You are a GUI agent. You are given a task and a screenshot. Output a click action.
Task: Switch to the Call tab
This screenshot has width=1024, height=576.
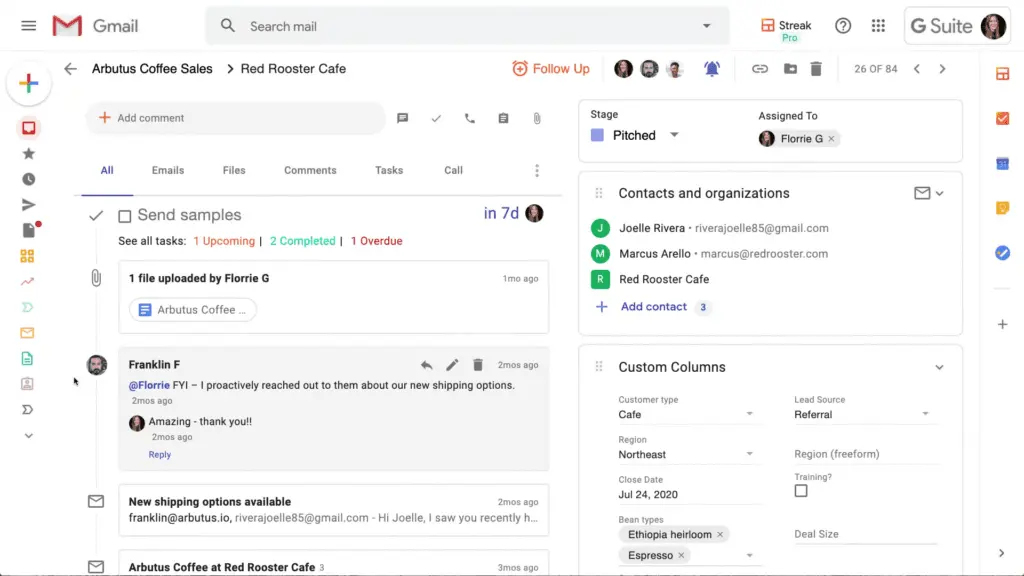point(453,170)
